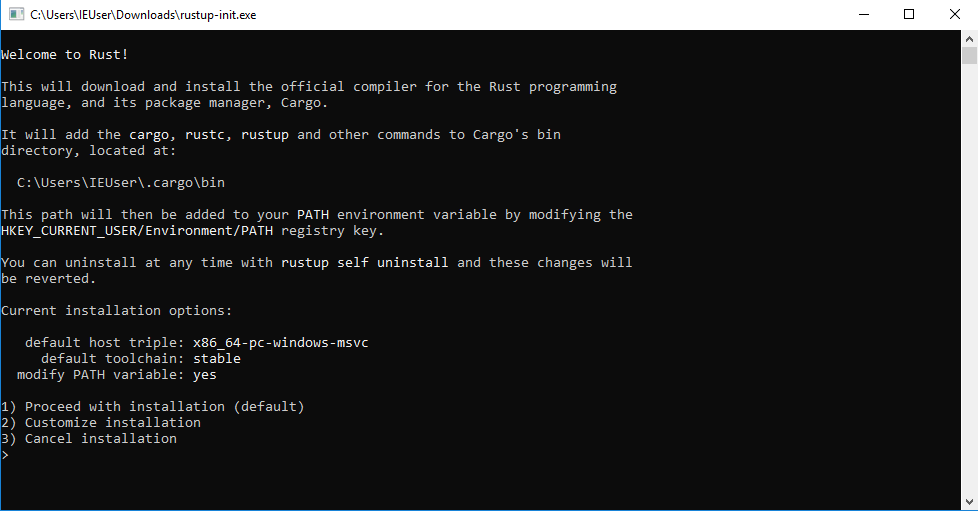Click at the '>' input prompt
This screenshot has width=978, height=511.
pos(5,455)
